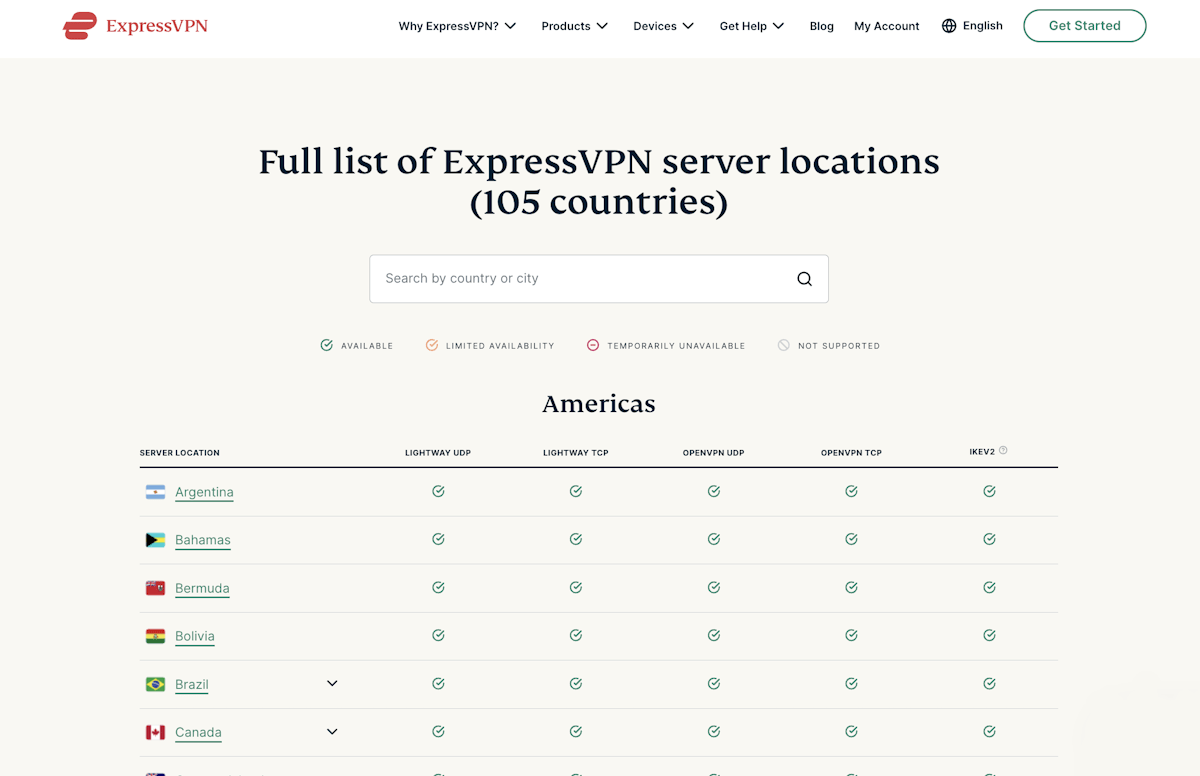Click the Temporarily Unavailable legend icon

(592, 345)
